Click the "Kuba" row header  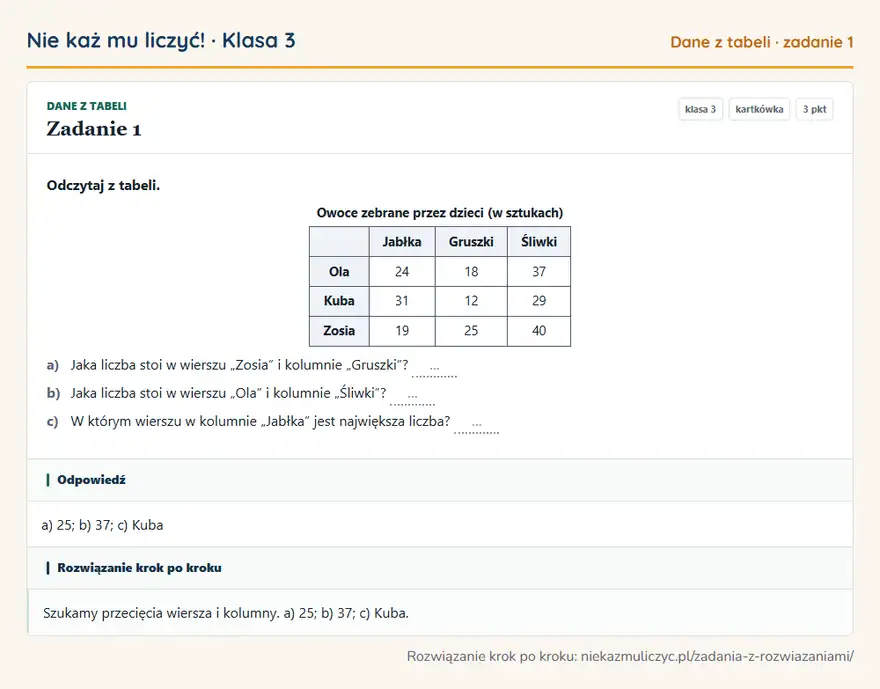tap(339, 301)
